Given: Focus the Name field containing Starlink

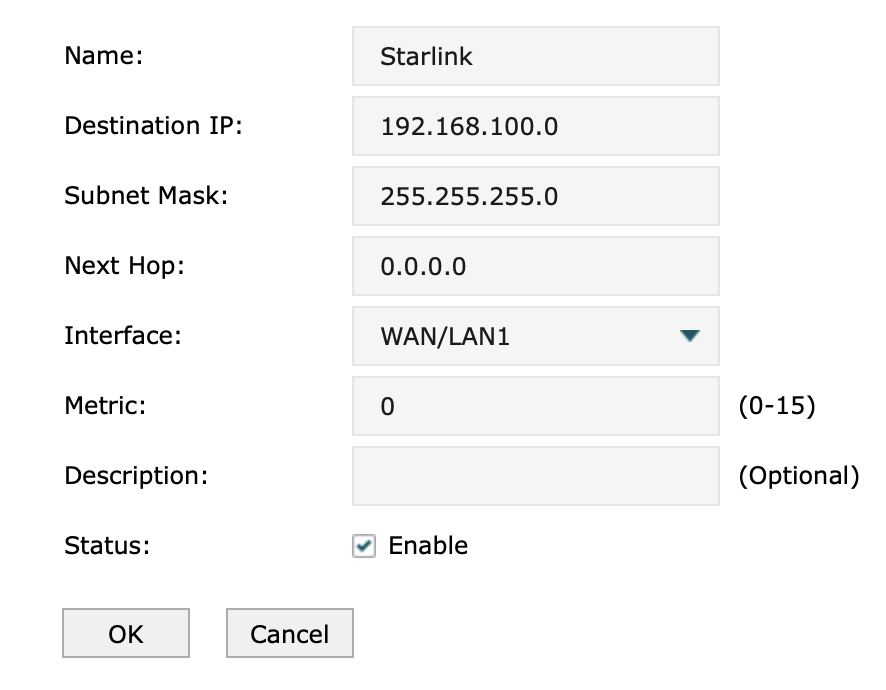Looking at the screenshot, I should (536, 56).
